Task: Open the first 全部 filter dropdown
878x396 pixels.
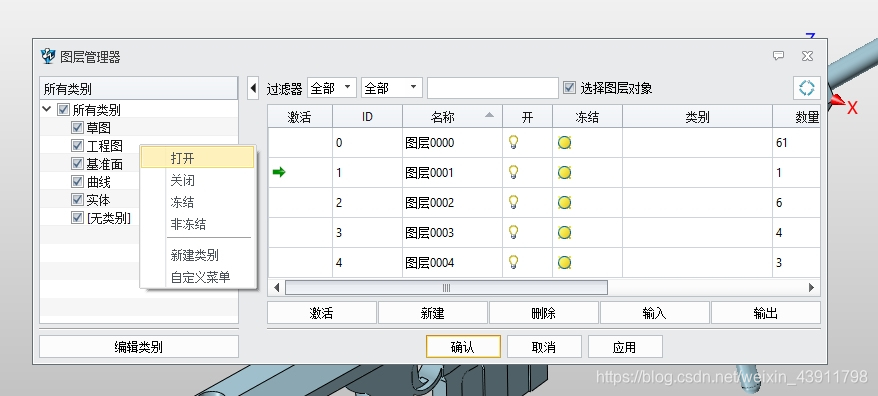Action: [331, 88]
